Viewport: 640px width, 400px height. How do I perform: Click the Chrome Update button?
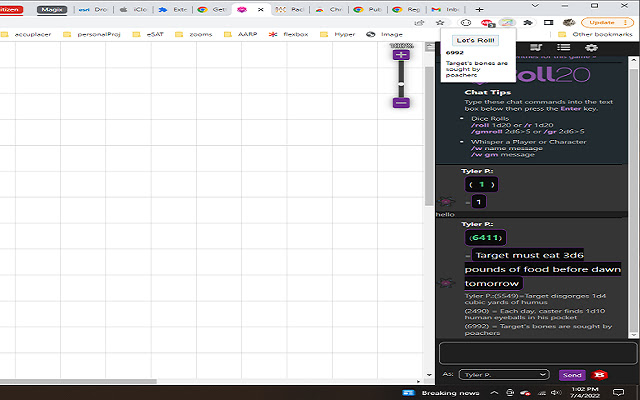coord(603,21)
